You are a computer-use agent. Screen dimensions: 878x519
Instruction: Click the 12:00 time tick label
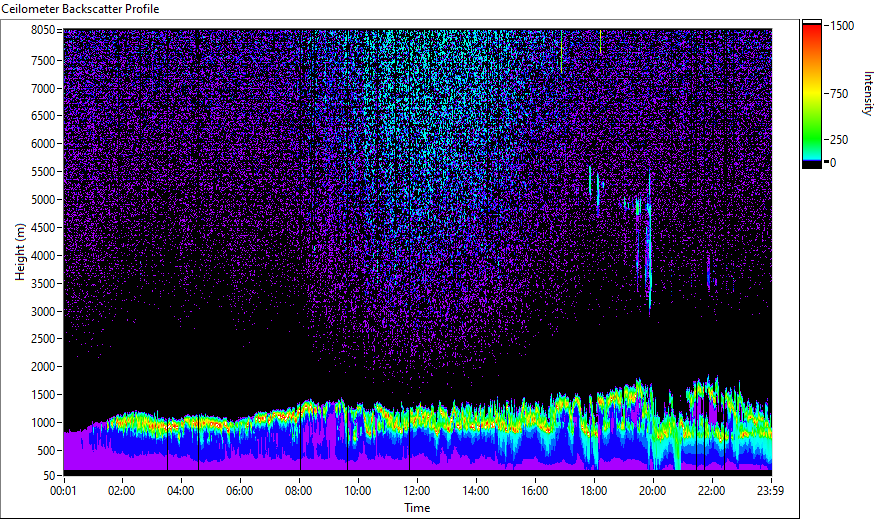(417, 491)
